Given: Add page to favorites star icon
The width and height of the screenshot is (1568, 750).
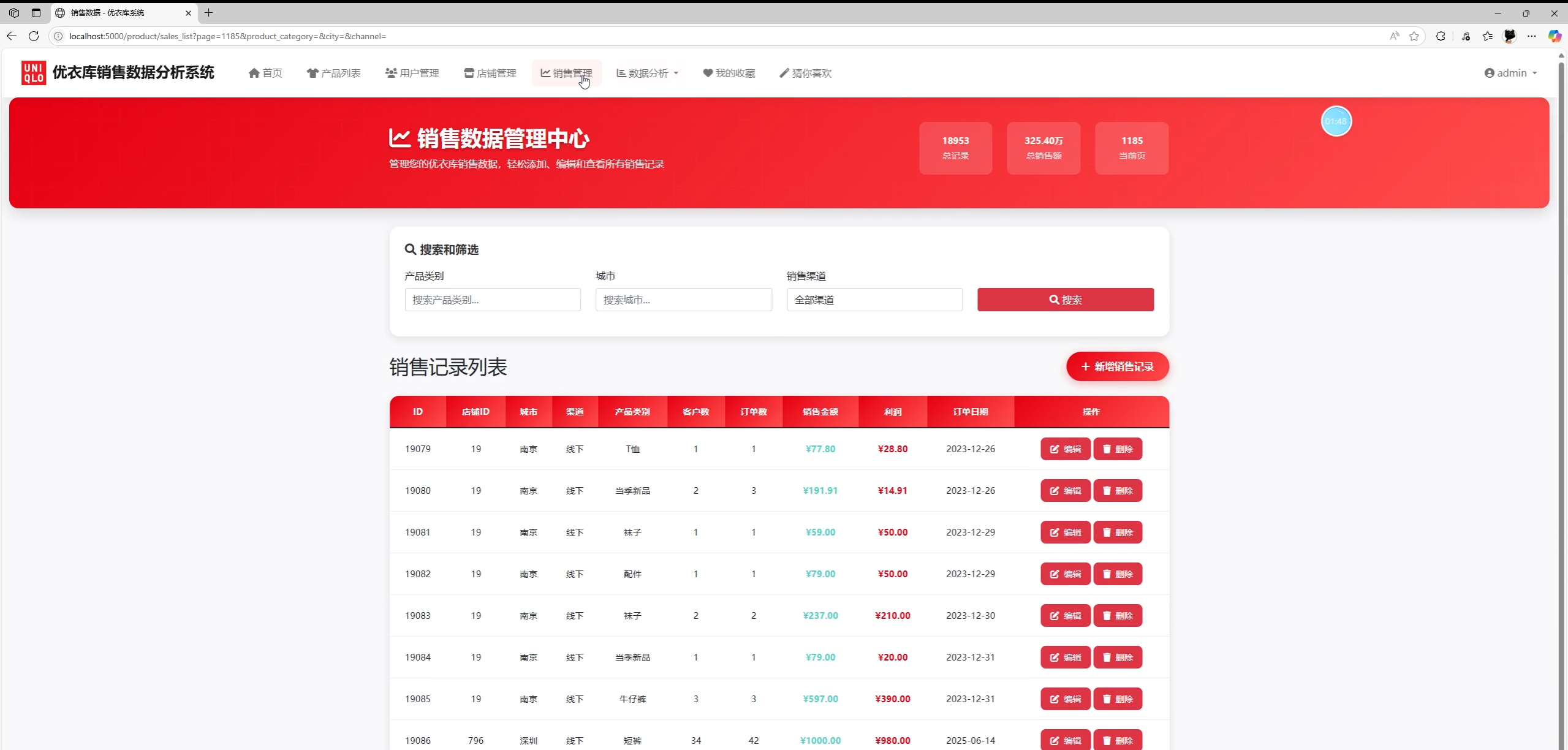Looking at the screenshot, I should coord(1414,36).
